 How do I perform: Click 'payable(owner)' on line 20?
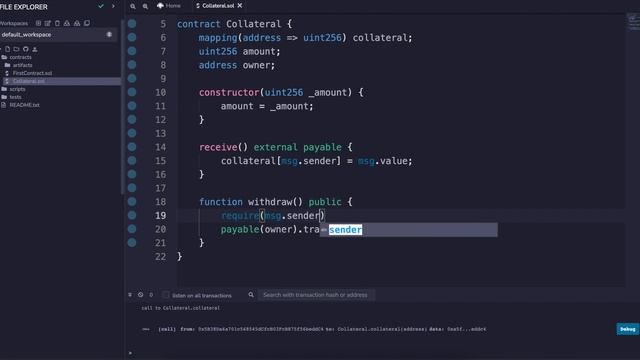click(x=259, y=230)
